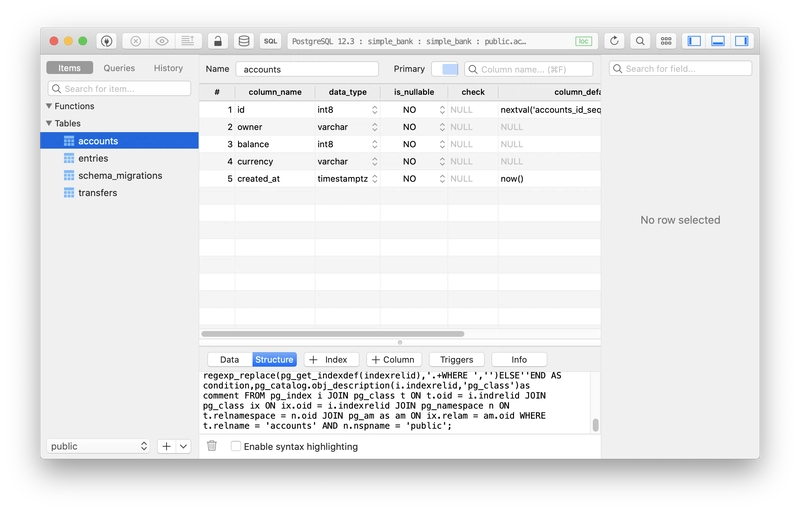800x512 pixels.
Task: Click the connection path bar PostgreSQL 12.3
Action: tap(442, 41)
